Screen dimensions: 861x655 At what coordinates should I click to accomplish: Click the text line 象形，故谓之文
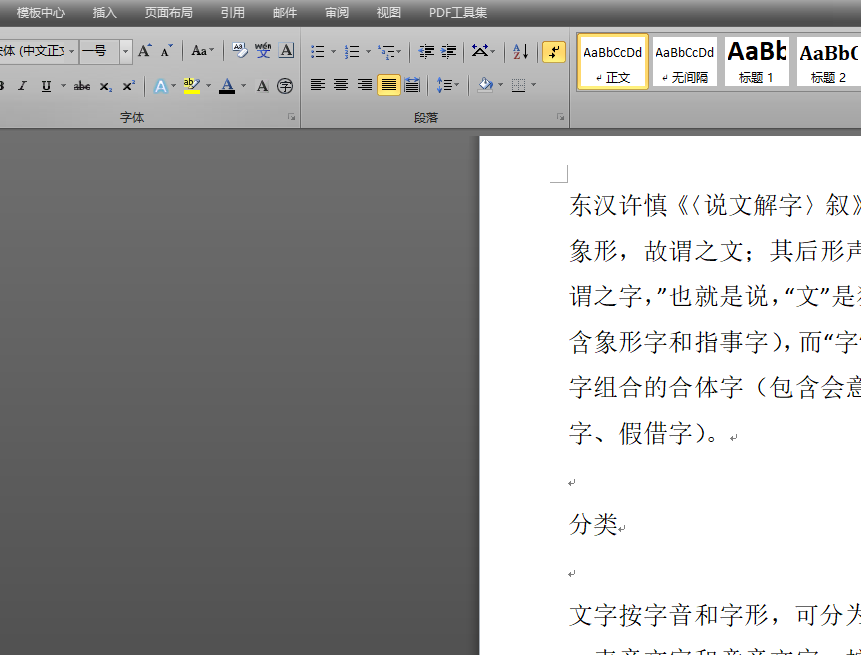coord(656,251)
